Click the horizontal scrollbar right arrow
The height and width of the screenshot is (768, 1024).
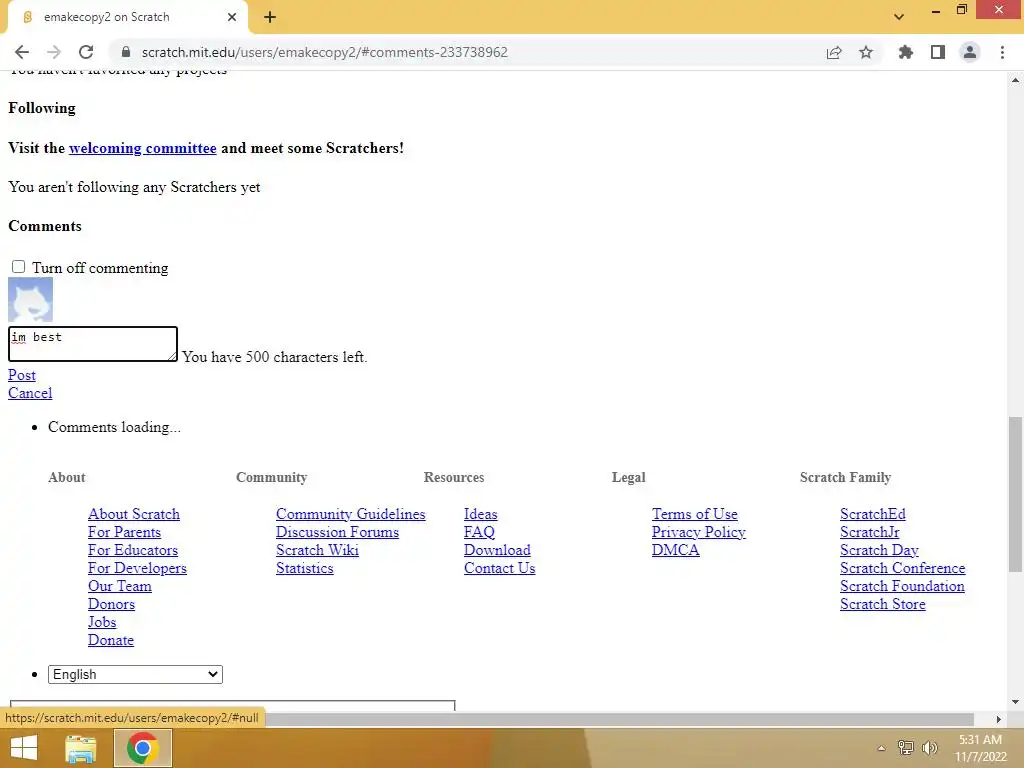999,719
